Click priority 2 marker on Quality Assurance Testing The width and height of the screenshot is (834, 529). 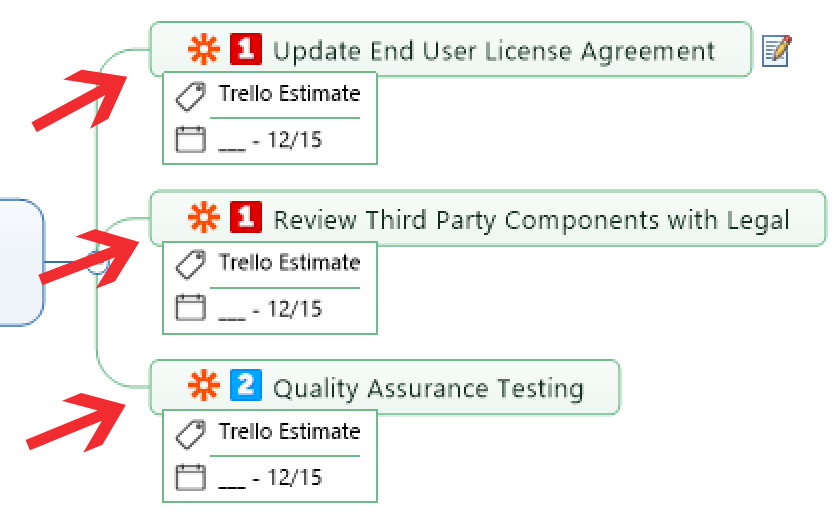point(246,385)
